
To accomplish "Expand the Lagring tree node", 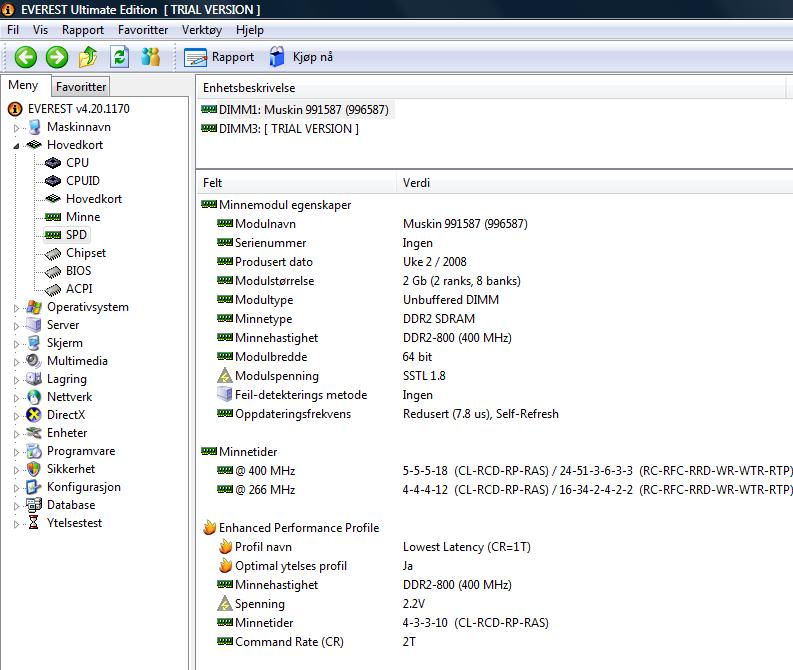I will (x=16, y=380).
